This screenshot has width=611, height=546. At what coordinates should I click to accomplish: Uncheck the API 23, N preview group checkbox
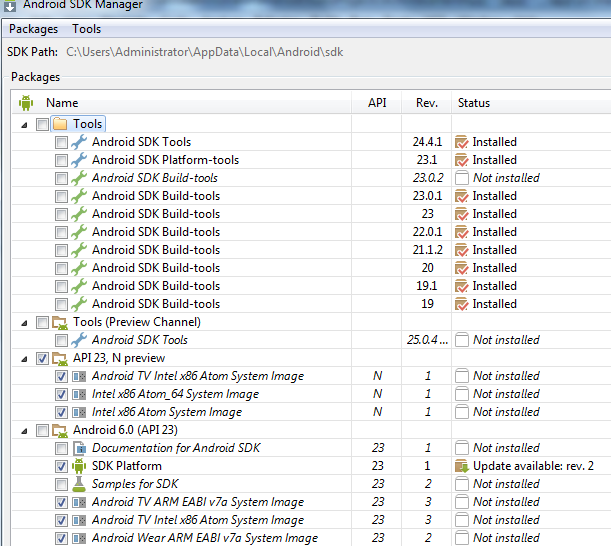point(42,358)
